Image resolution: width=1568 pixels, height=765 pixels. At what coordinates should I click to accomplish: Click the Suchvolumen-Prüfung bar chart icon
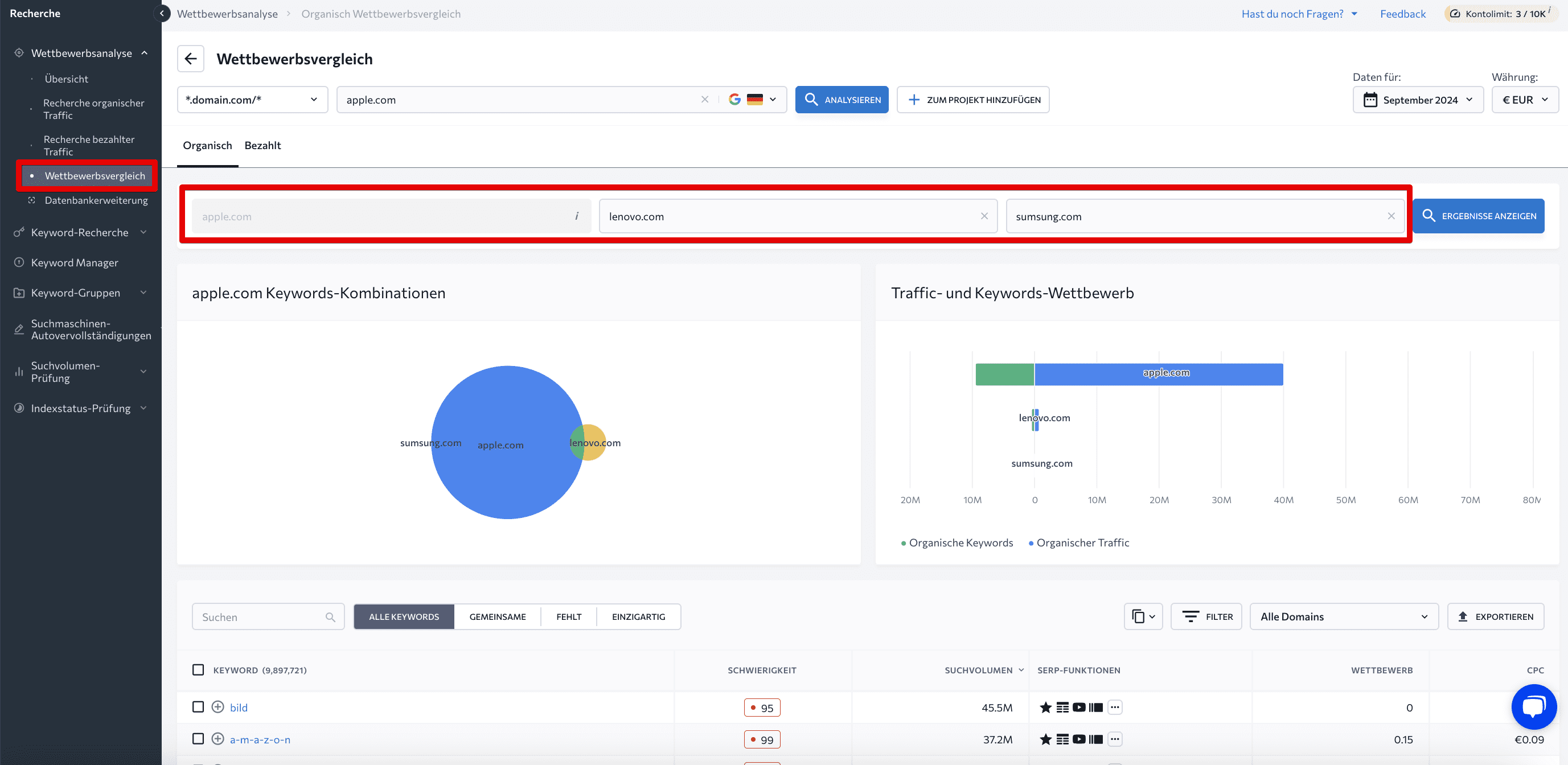click(x=19, y=372)
